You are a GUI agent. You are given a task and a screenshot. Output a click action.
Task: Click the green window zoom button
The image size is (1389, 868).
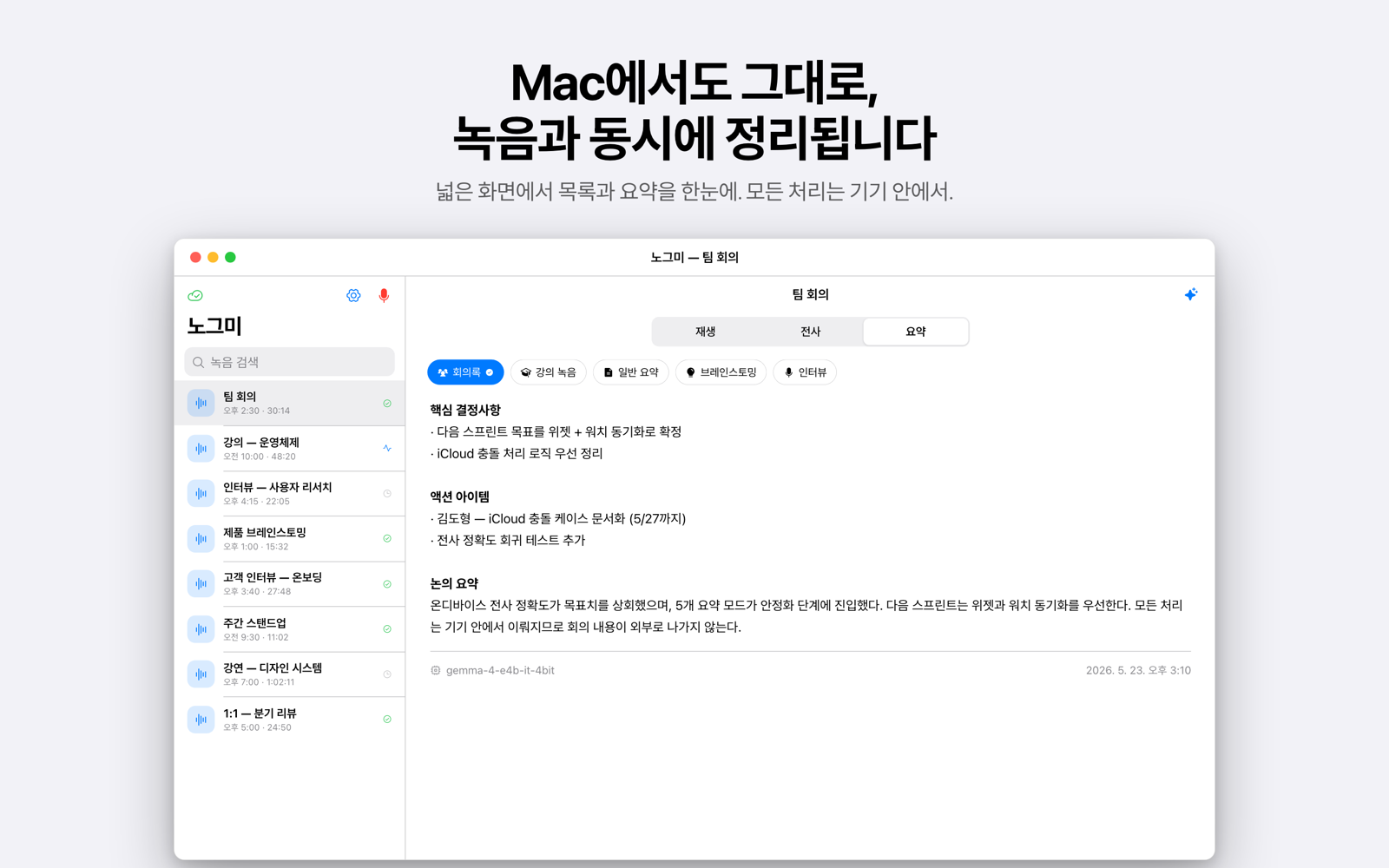230,257
